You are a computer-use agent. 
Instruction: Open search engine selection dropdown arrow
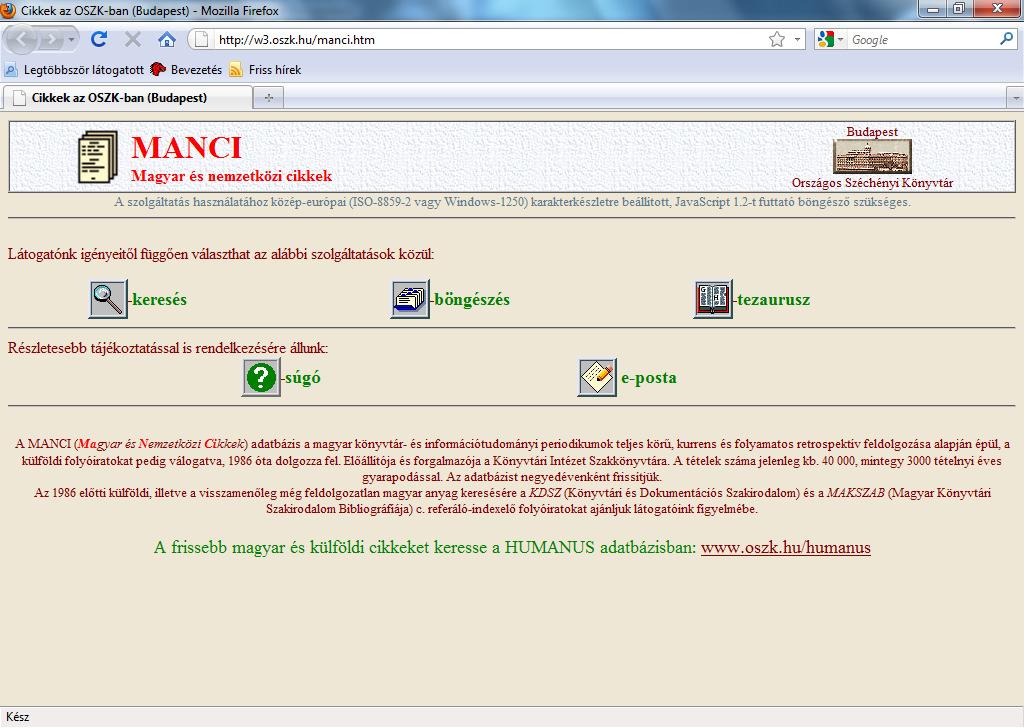(x=840, y=40)
